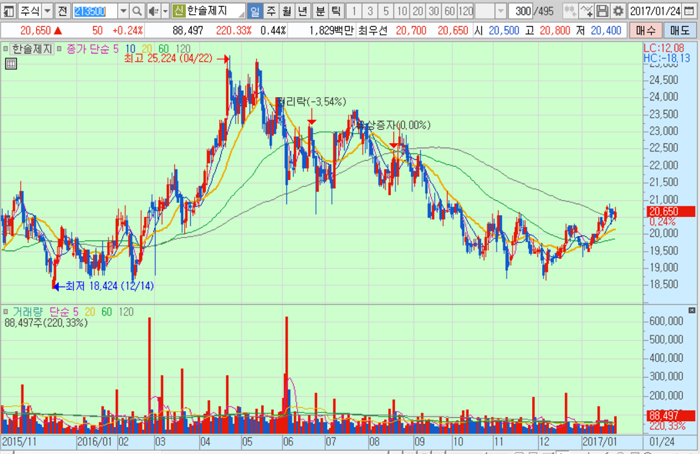Click the 60 minute interval button
Screen dimensions: 700x454
[x=448, y=11]
